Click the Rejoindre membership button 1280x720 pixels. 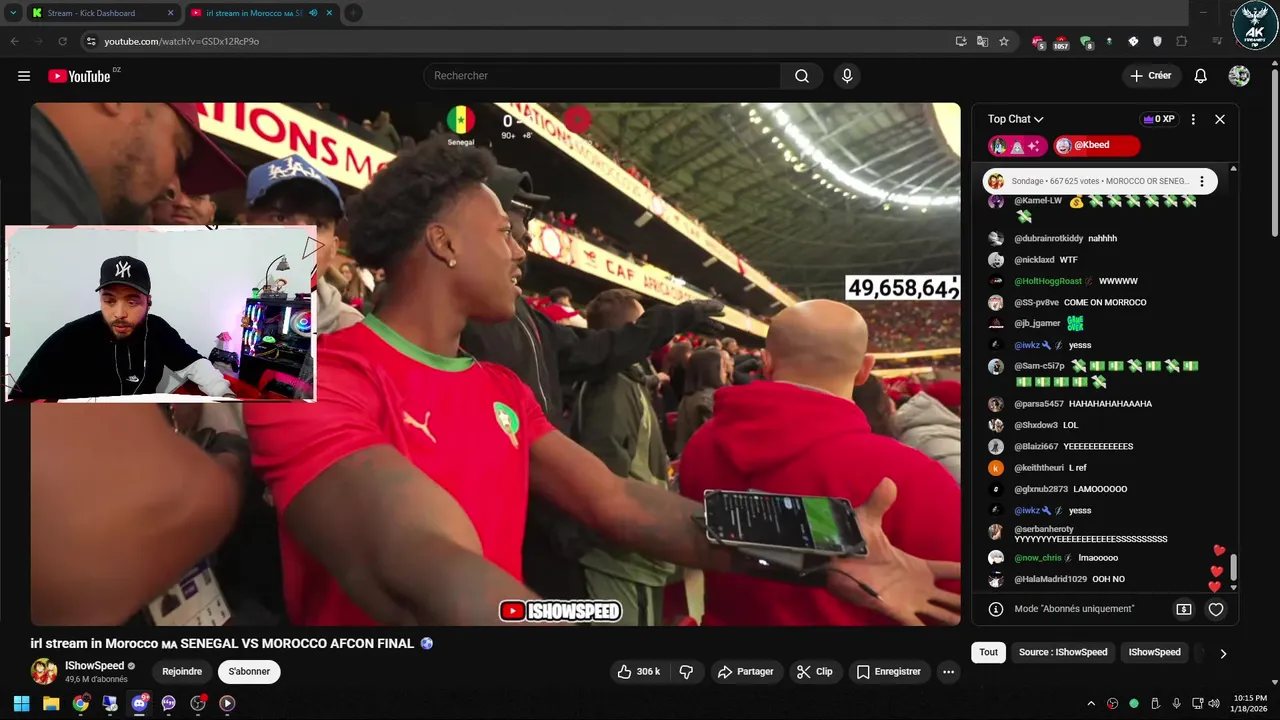coord(182,672)
